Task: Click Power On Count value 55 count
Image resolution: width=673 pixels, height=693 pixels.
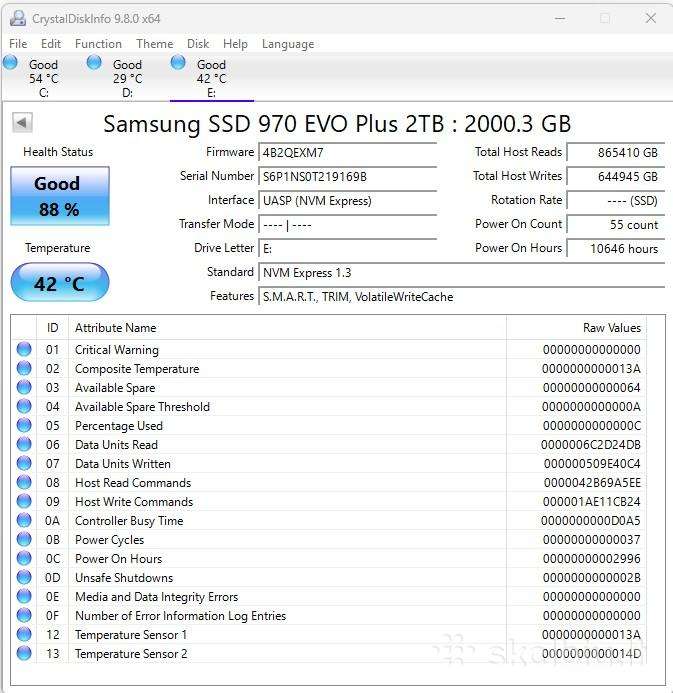Action: (x=616, y=225)
